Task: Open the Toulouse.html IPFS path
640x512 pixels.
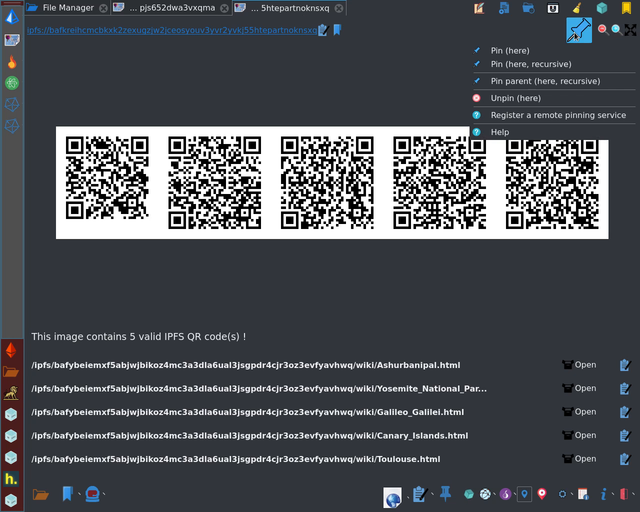Action: coord(580,459)
